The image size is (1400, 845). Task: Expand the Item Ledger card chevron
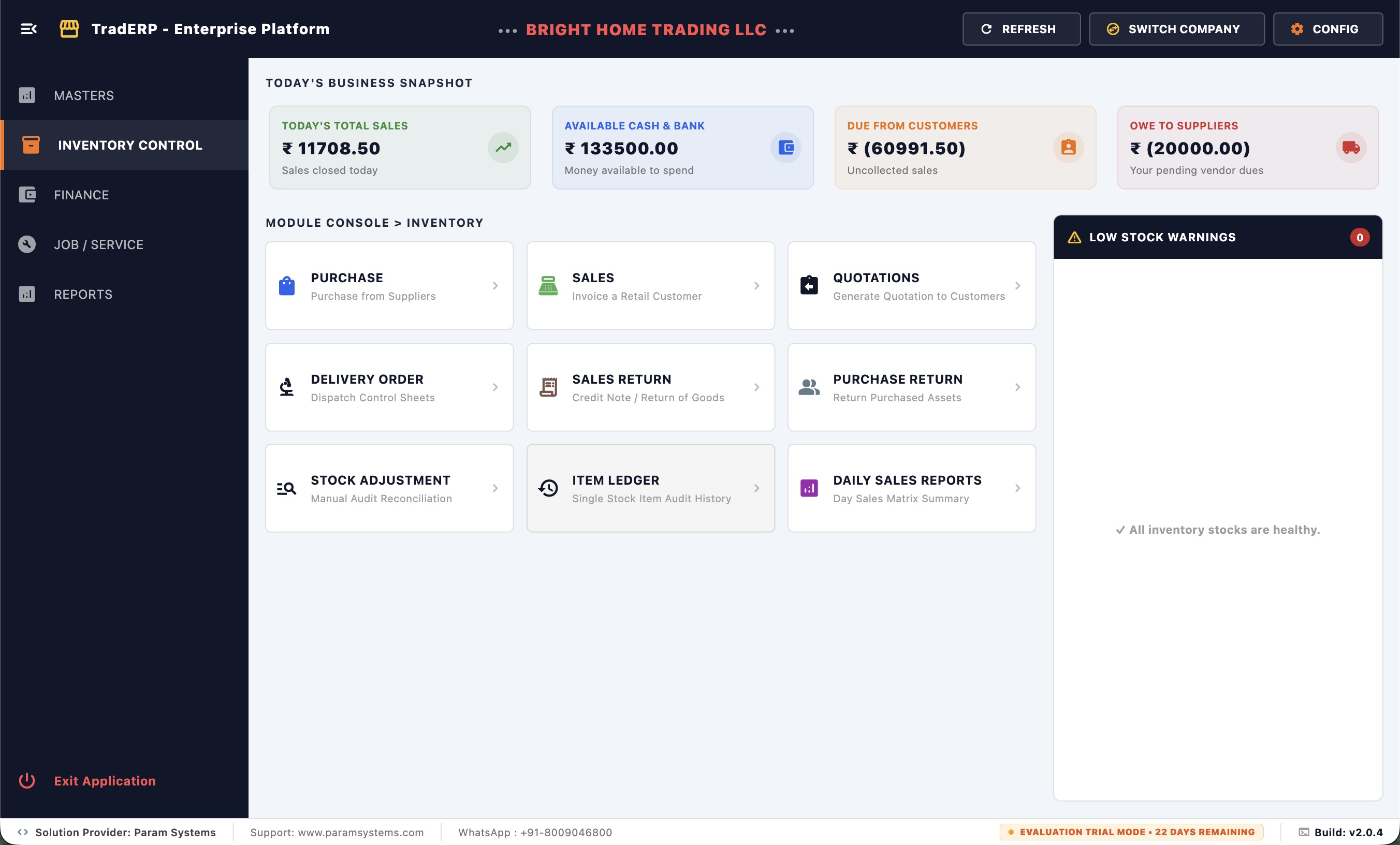(x=757, y=488)
